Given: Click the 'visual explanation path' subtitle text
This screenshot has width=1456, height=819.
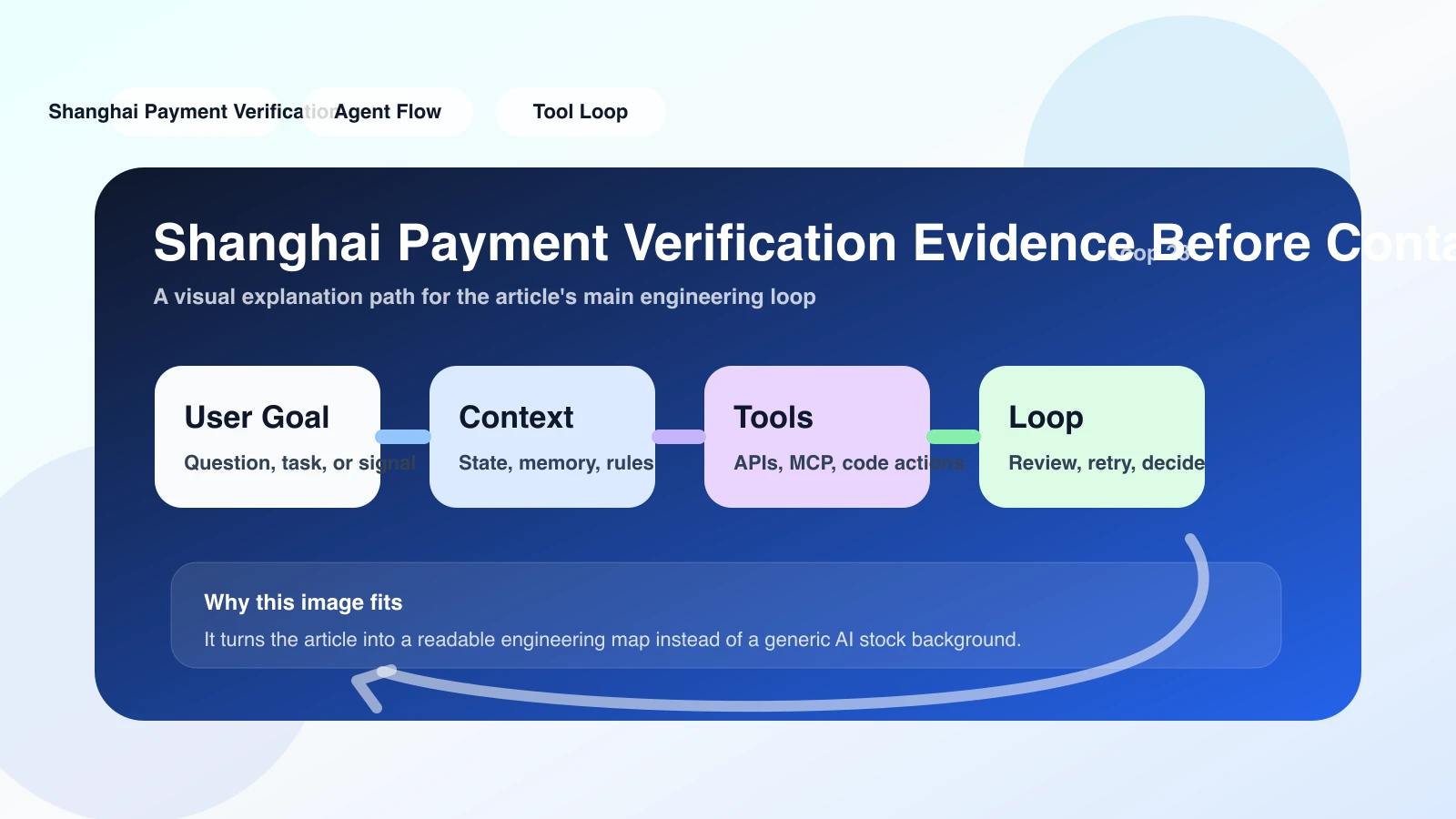Looking at the screenshot, I should [x=484, y=297].
